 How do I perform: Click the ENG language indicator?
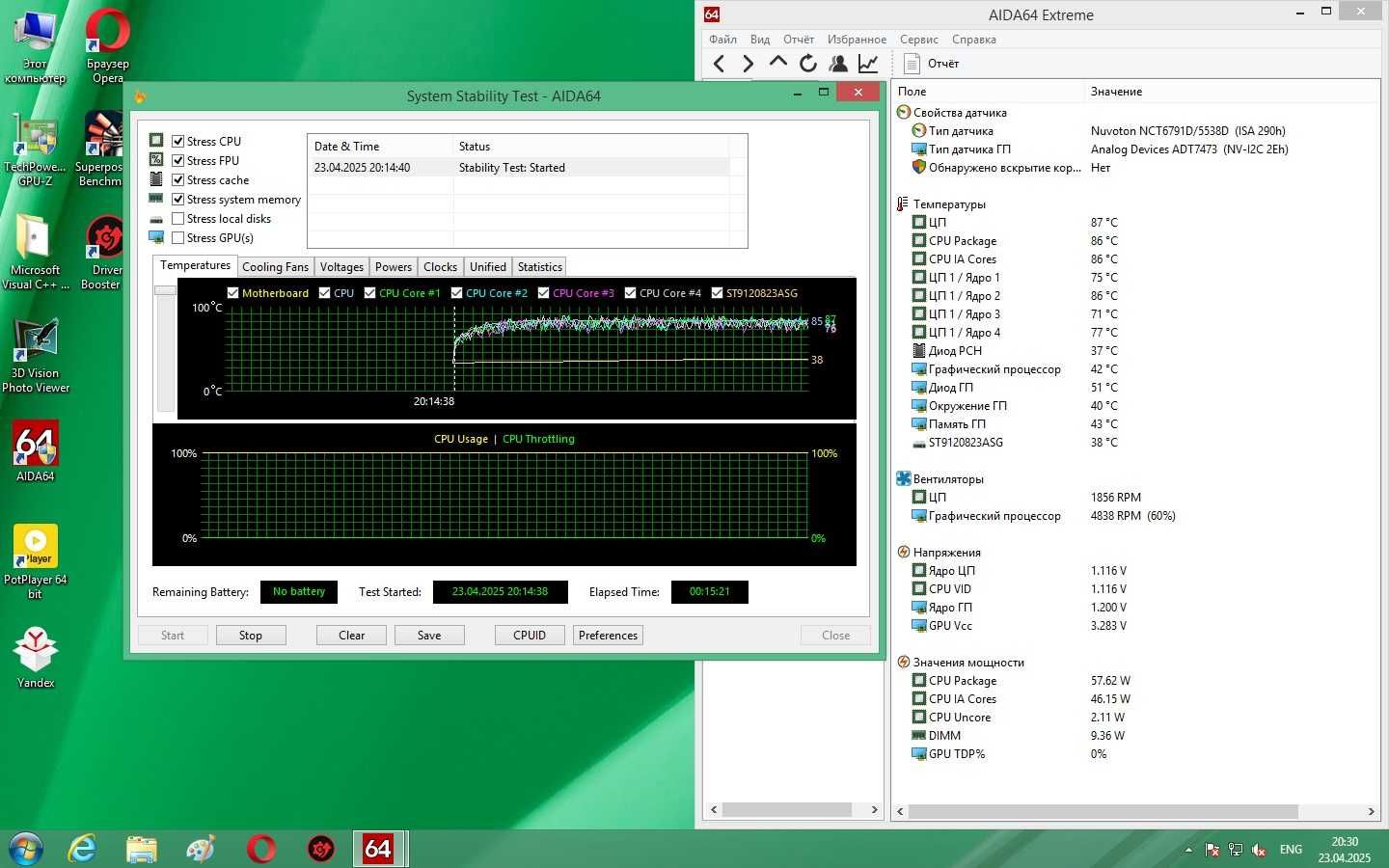pos(1291,850)
